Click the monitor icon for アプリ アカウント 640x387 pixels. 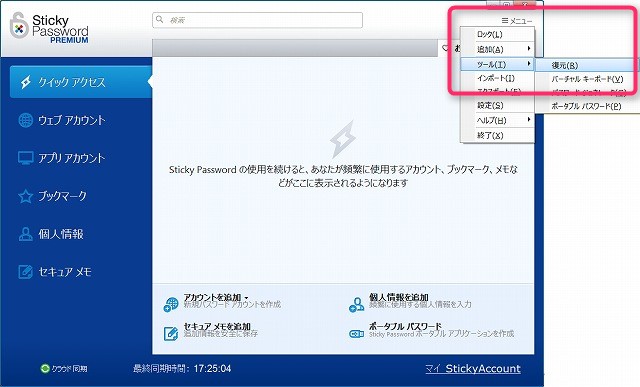26,158
